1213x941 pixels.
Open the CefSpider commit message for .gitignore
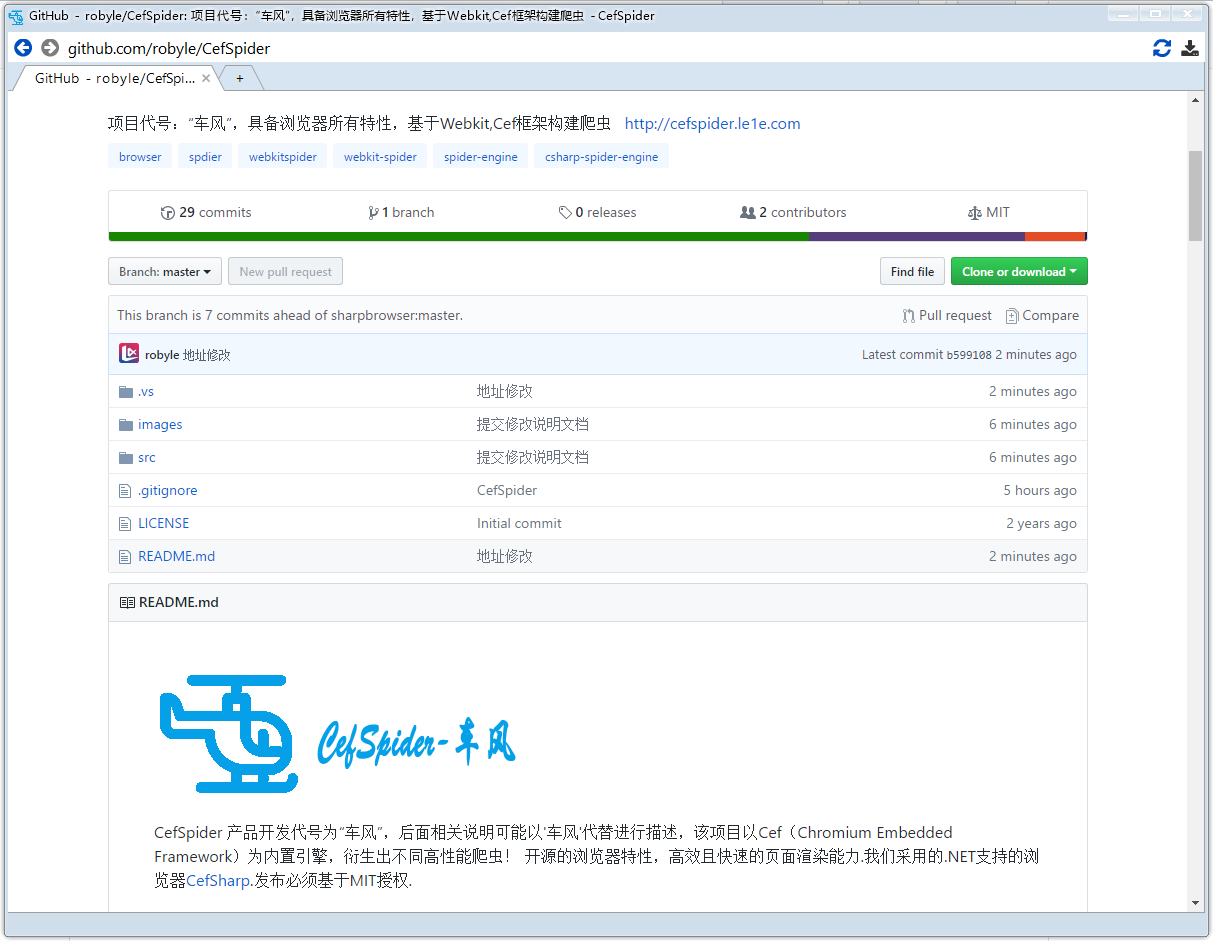507,490
